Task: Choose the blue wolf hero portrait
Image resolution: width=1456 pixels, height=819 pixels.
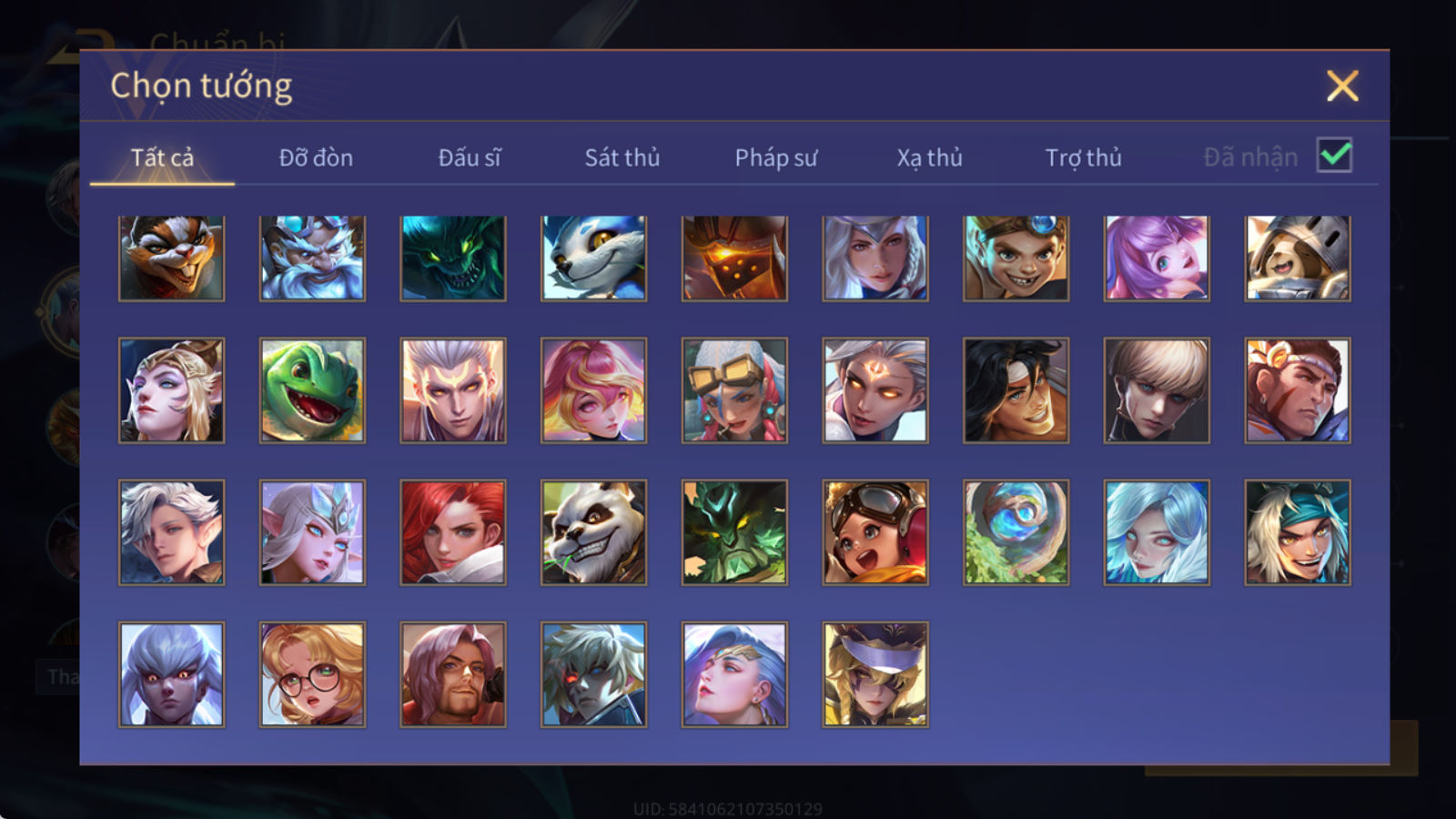Action: 593,258
